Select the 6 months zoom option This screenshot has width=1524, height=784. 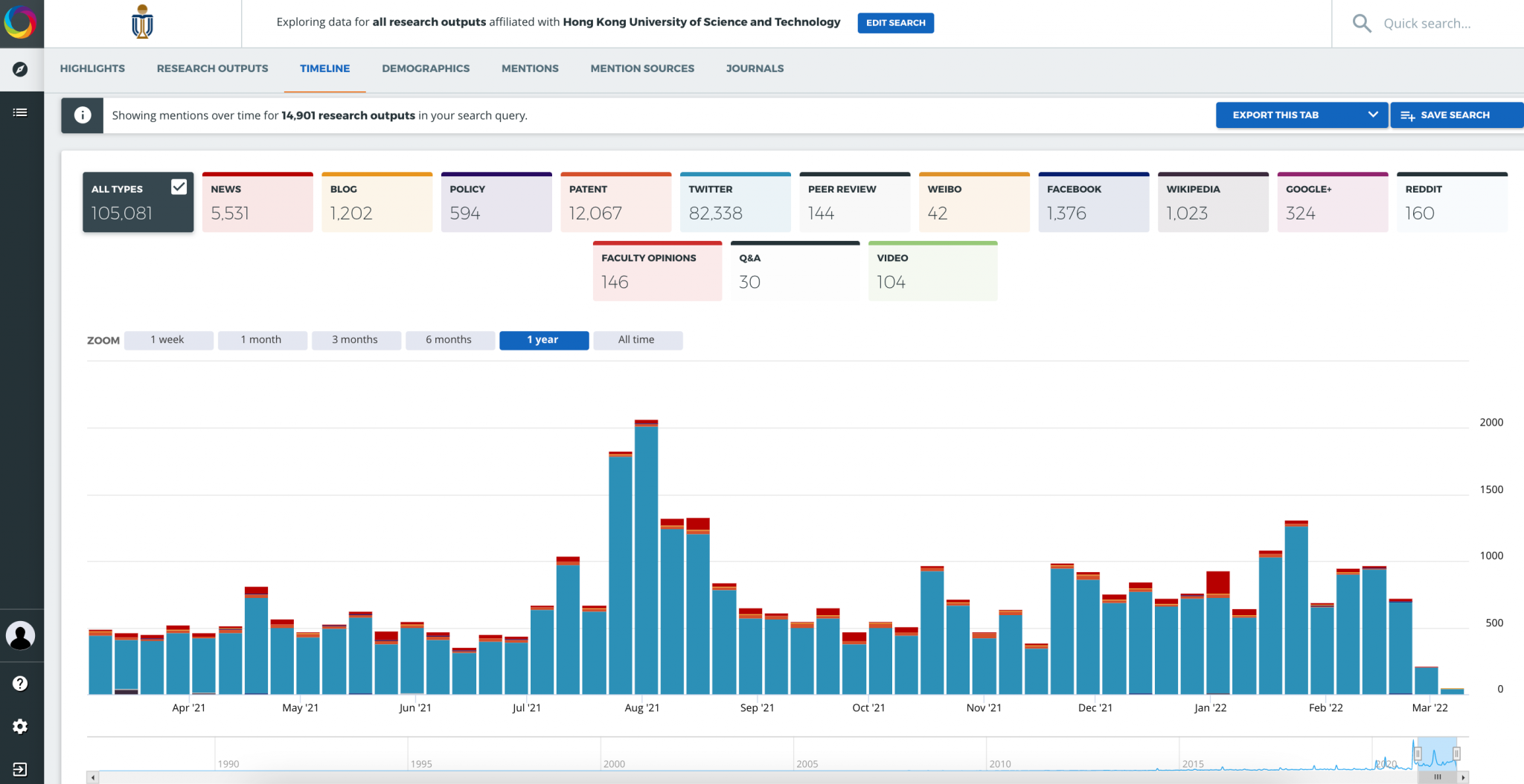[x=449, y=340]
